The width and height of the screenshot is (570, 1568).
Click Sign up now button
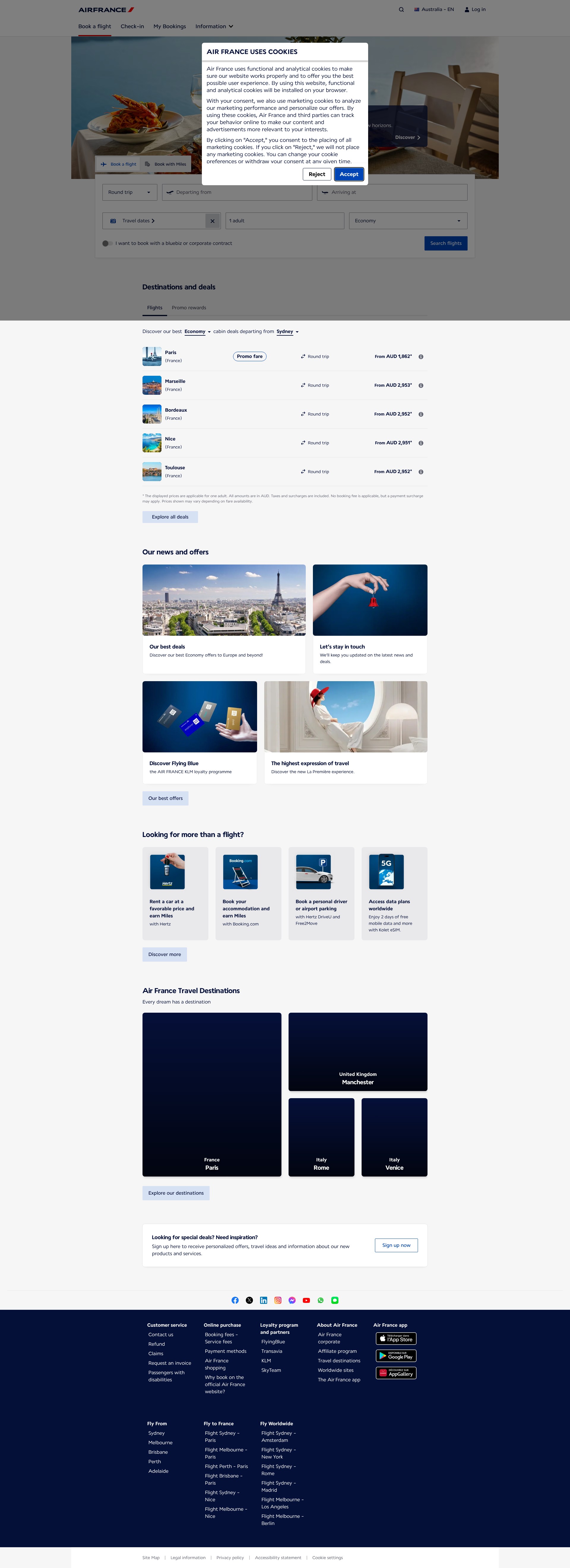point(396,1245)
